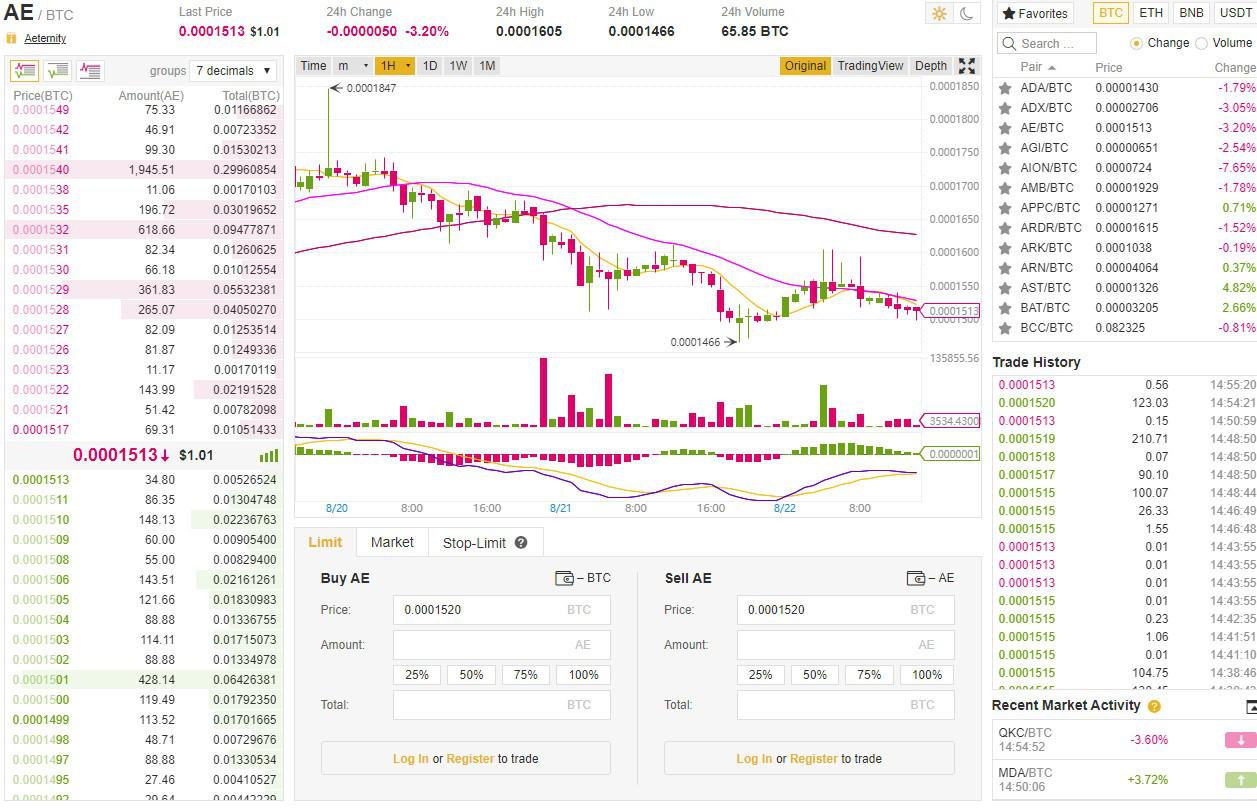1257x810 pixels.
Task: Set chart interval to 1D
Action: (429, 66)
